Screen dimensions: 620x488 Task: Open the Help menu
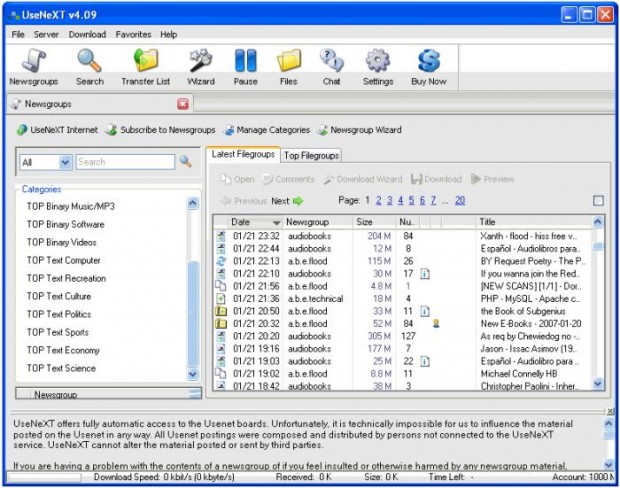pyautogui.click(x=168, y=34)
